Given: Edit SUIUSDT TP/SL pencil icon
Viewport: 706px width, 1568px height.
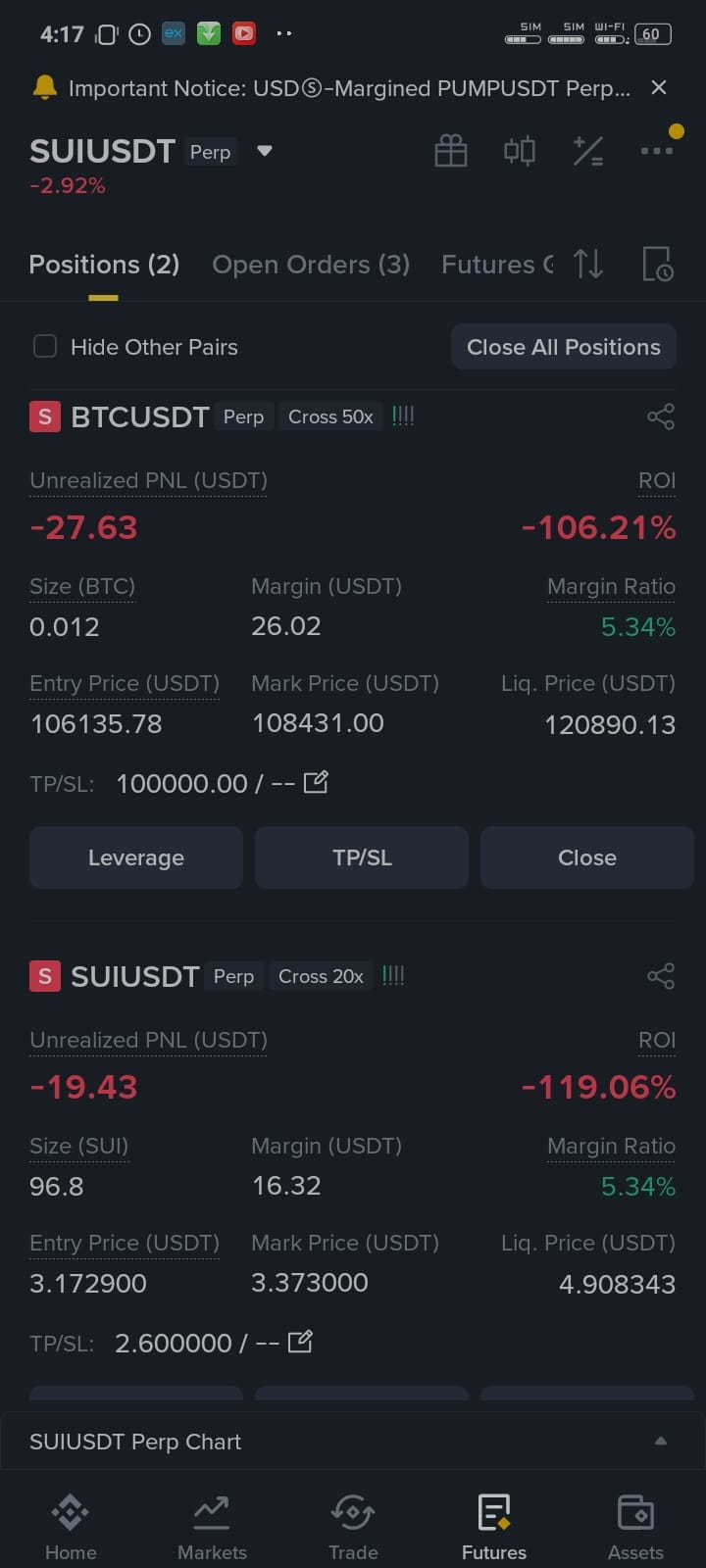Looking at the screenshot, I should click(x=300, y=1342).
